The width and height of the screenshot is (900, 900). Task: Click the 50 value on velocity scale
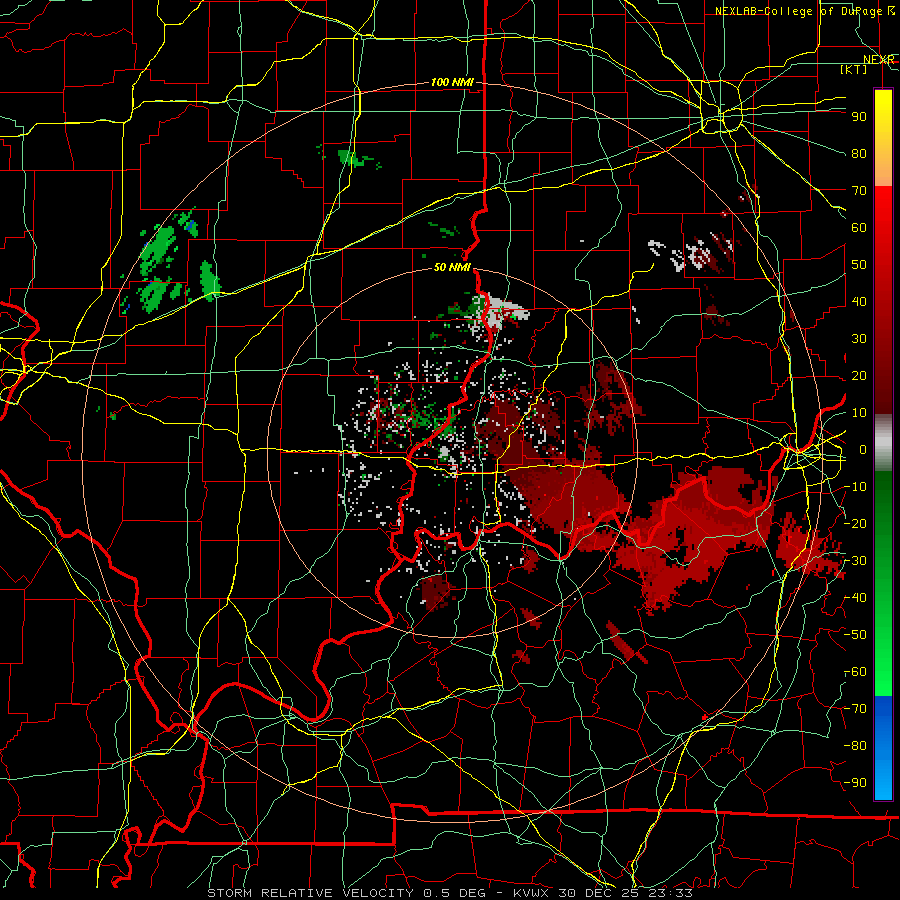pos(859,264)
